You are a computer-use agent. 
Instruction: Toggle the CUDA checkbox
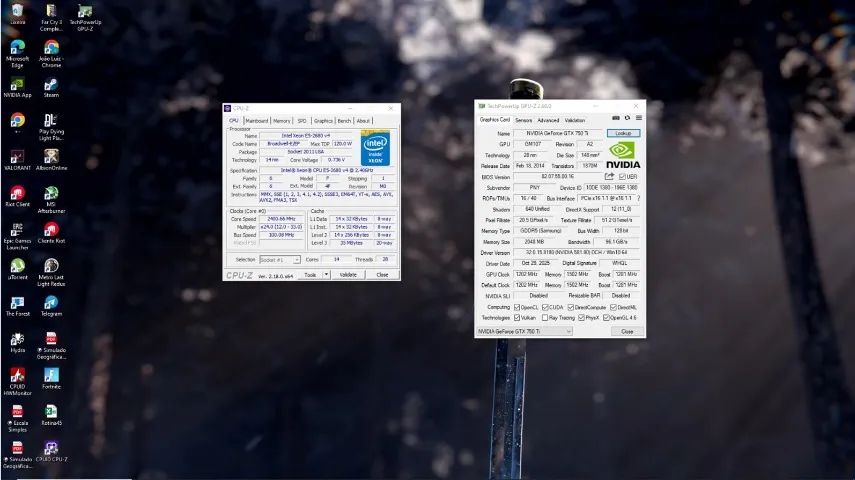click(545, 308)
